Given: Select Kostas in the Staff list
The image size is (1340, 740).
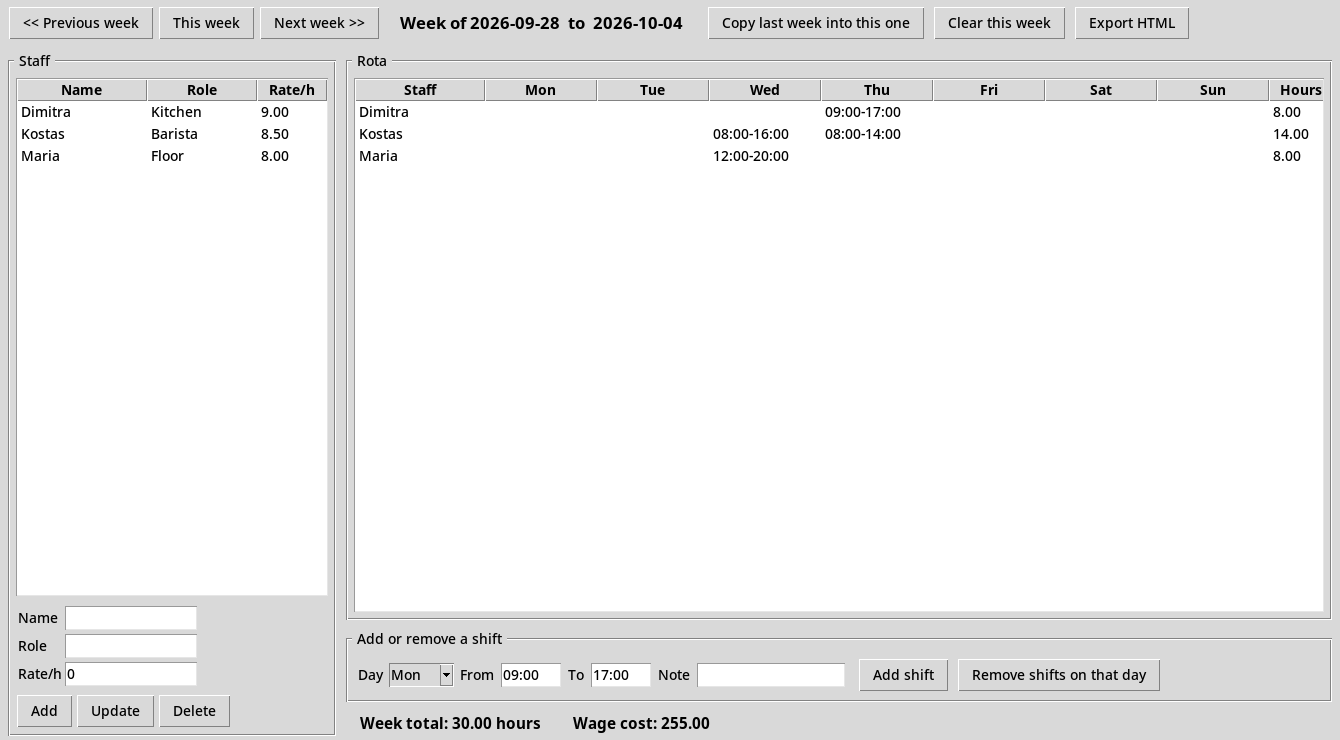Looking at the screenshot, I should click(172, 134).
